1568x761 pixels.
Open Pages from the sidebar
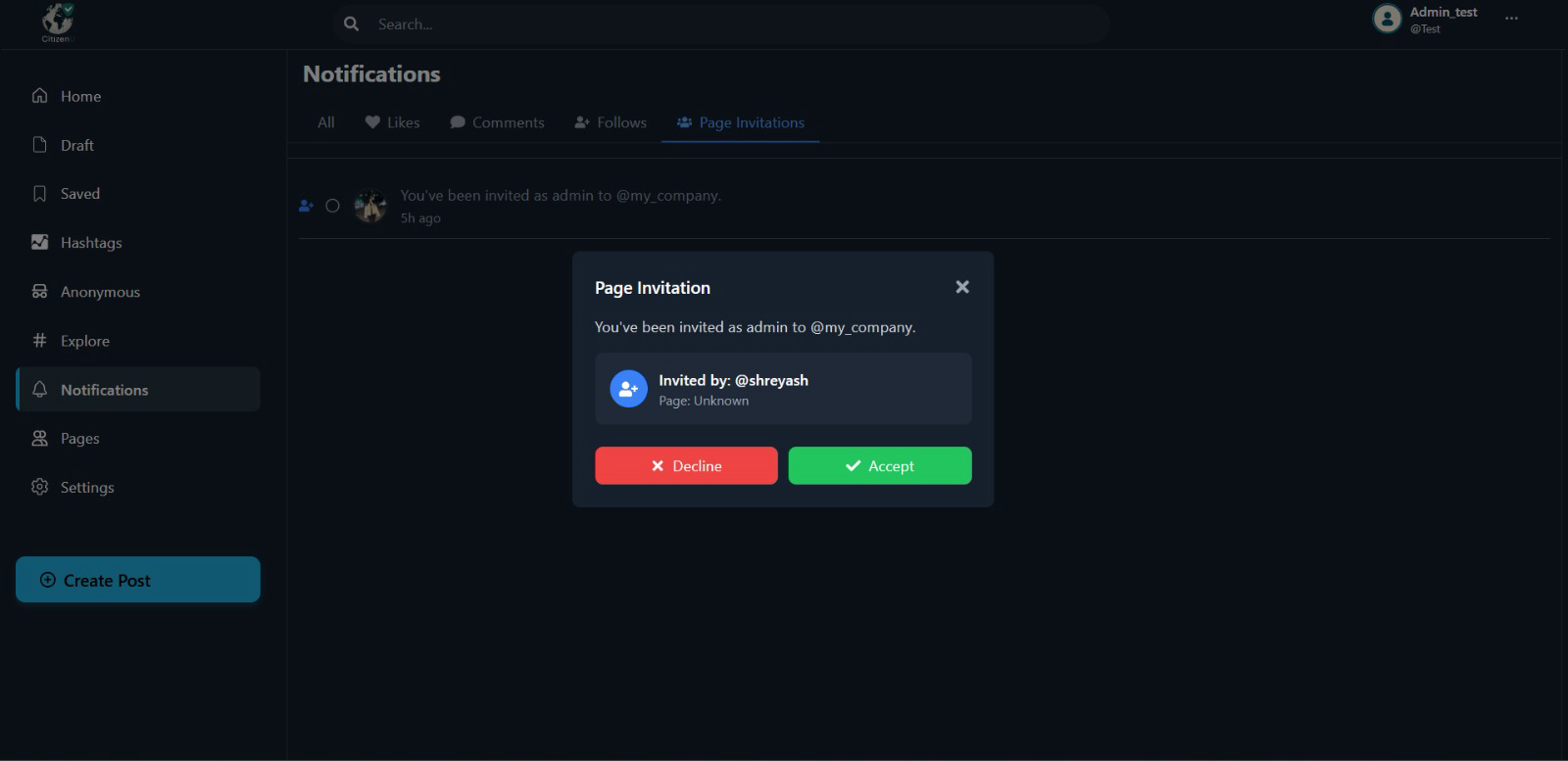[79, 439]
